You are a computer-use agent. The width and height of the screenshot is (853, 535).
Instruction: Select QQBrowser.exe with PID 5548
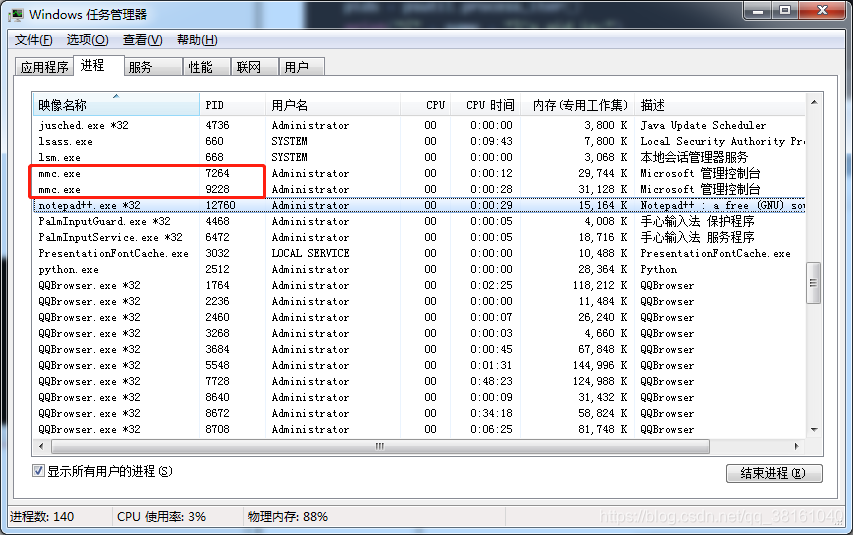click(419, 365)
